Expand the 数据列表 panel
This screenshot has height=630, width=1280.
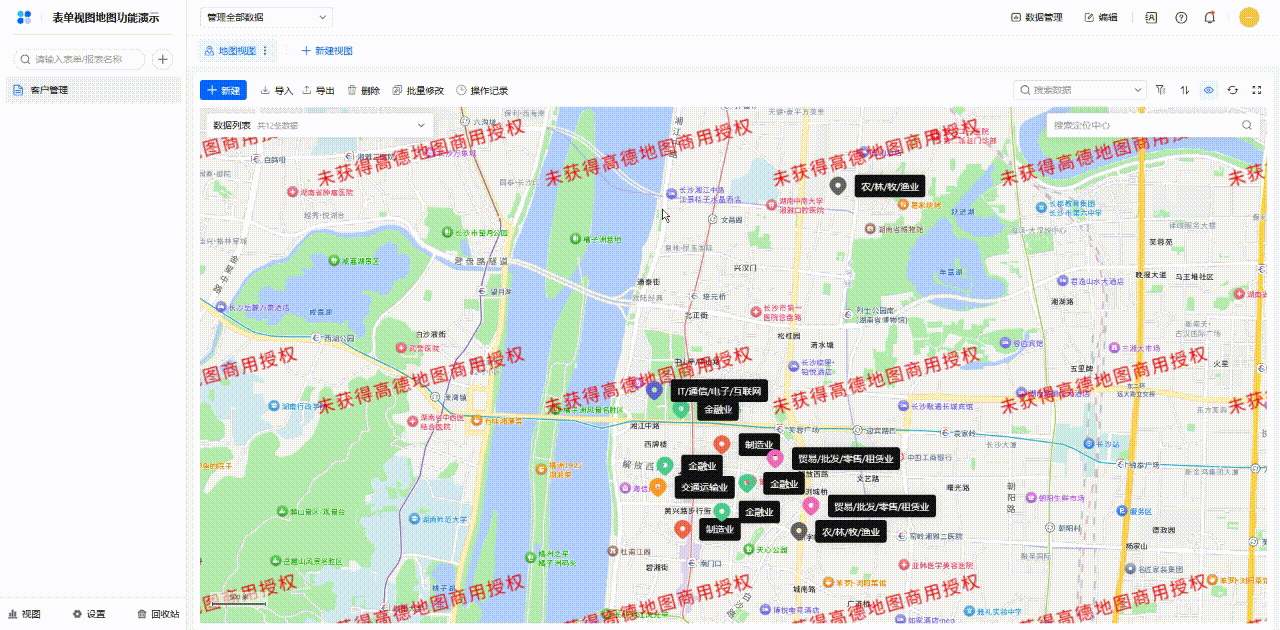point(421,126)
